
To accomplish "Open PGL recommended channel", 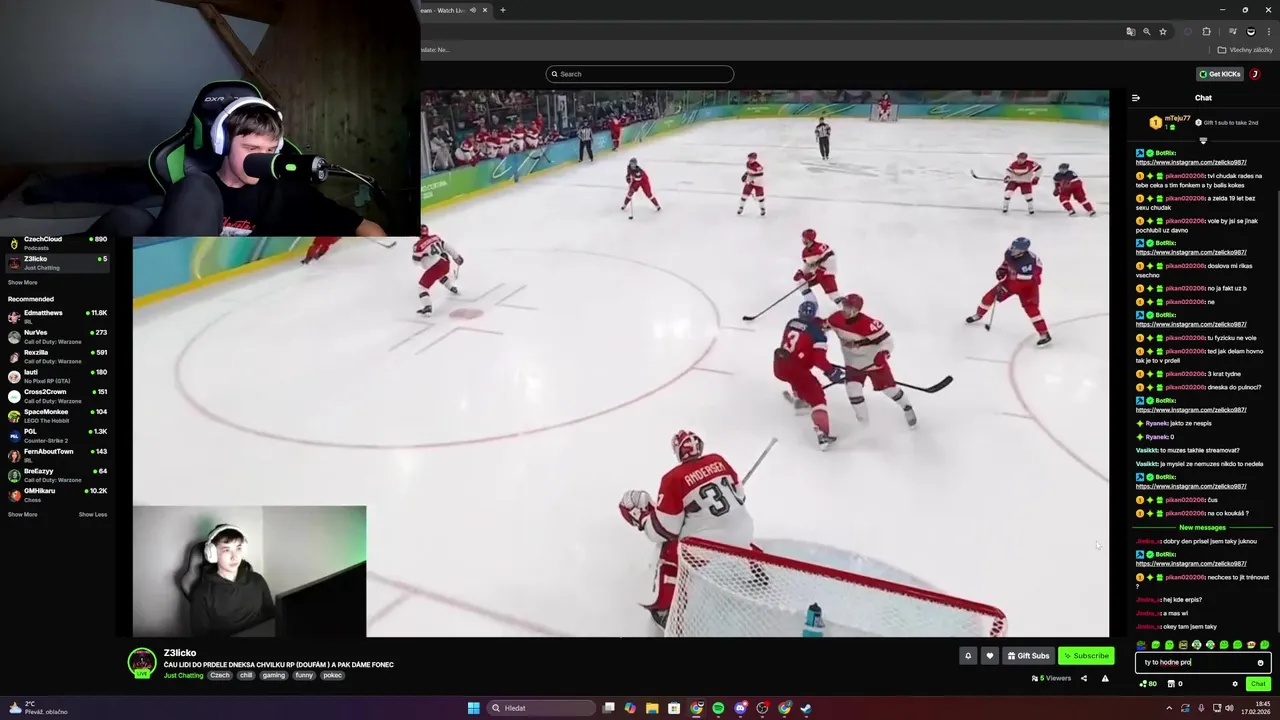I will click(58, 435).
